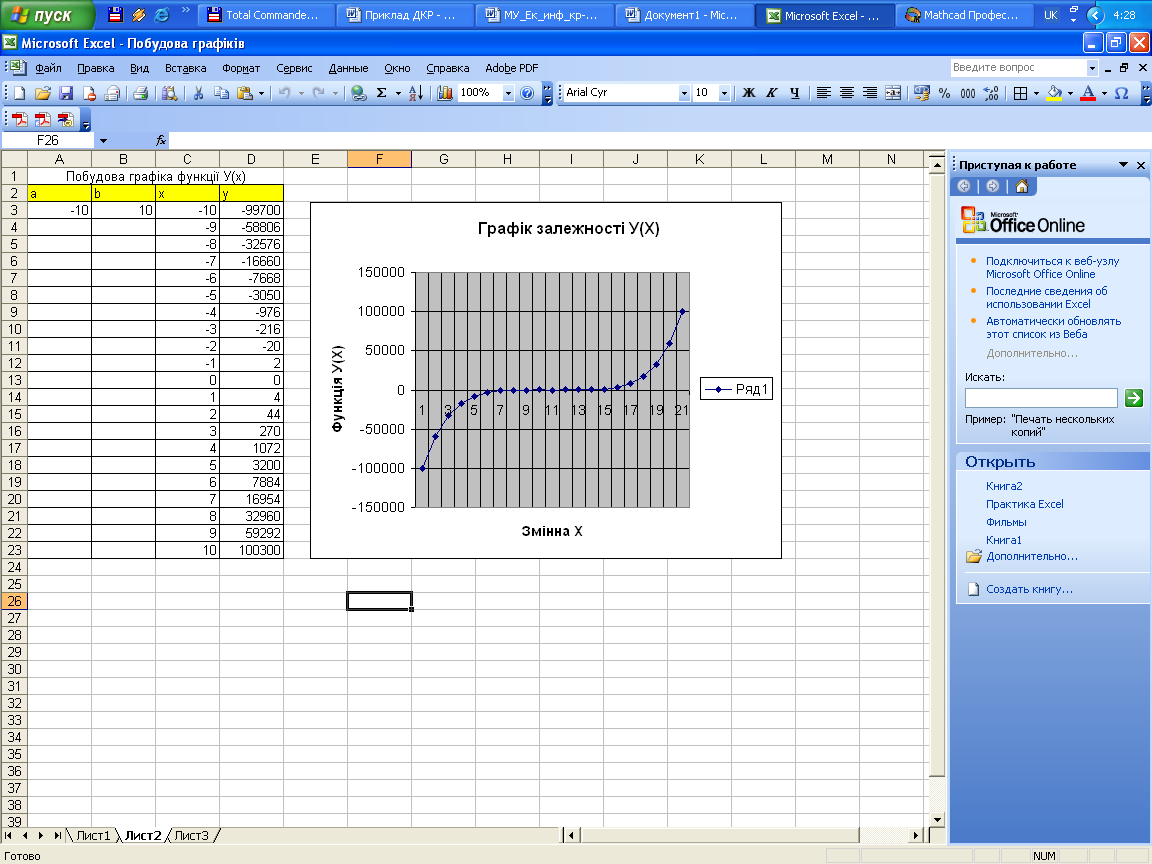Align cell text left
This screenshot has width=1152, height=864.
click(824, 93)
